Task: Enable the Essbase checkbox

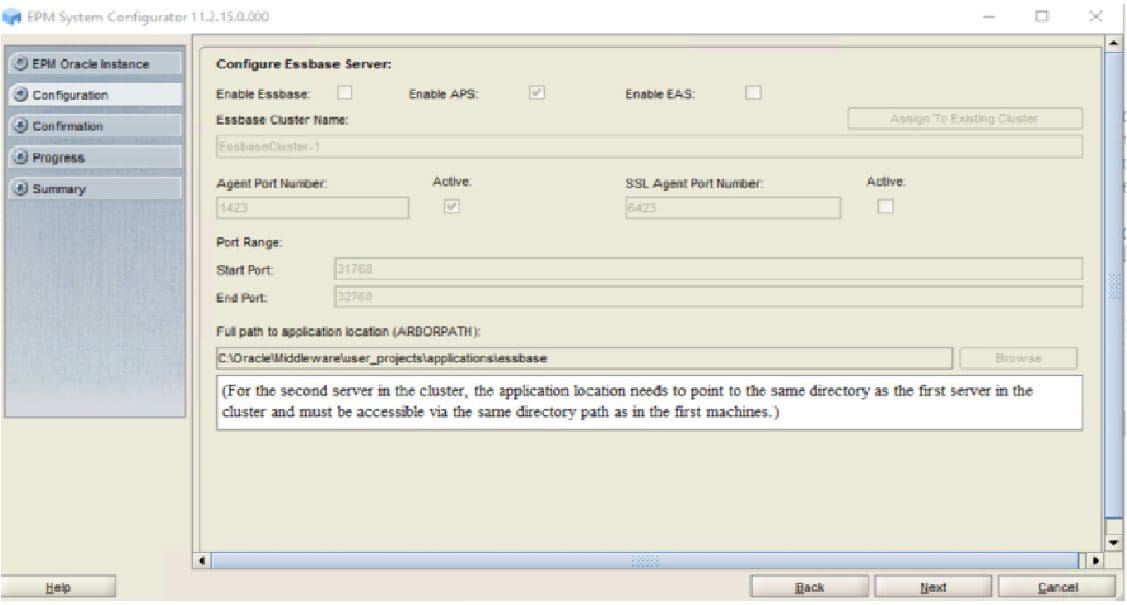Action: (x=345, y=93)
